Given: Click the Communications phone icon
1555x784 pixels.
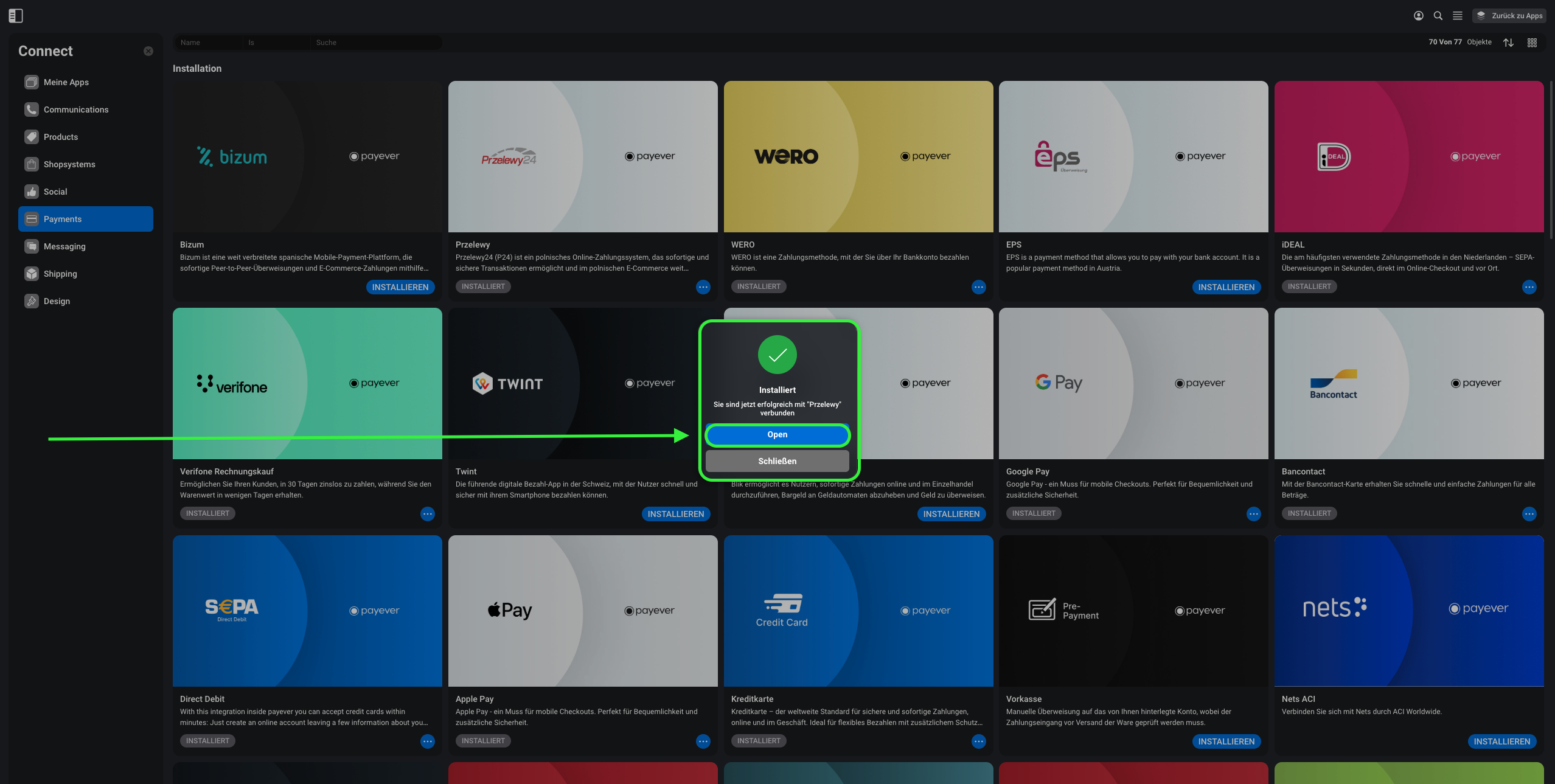Looking at the screenshot, I should (32, 109).
